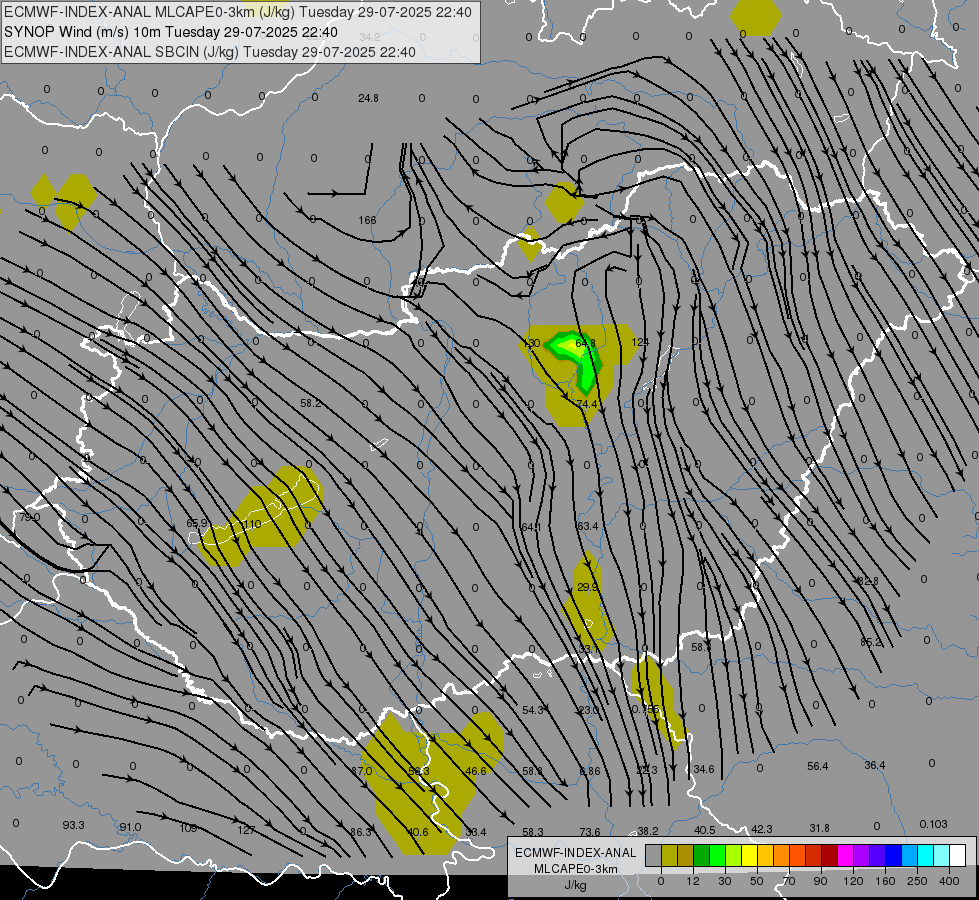Click the map value 87.0
Screen dimensions: 979x900
(362, 771)
